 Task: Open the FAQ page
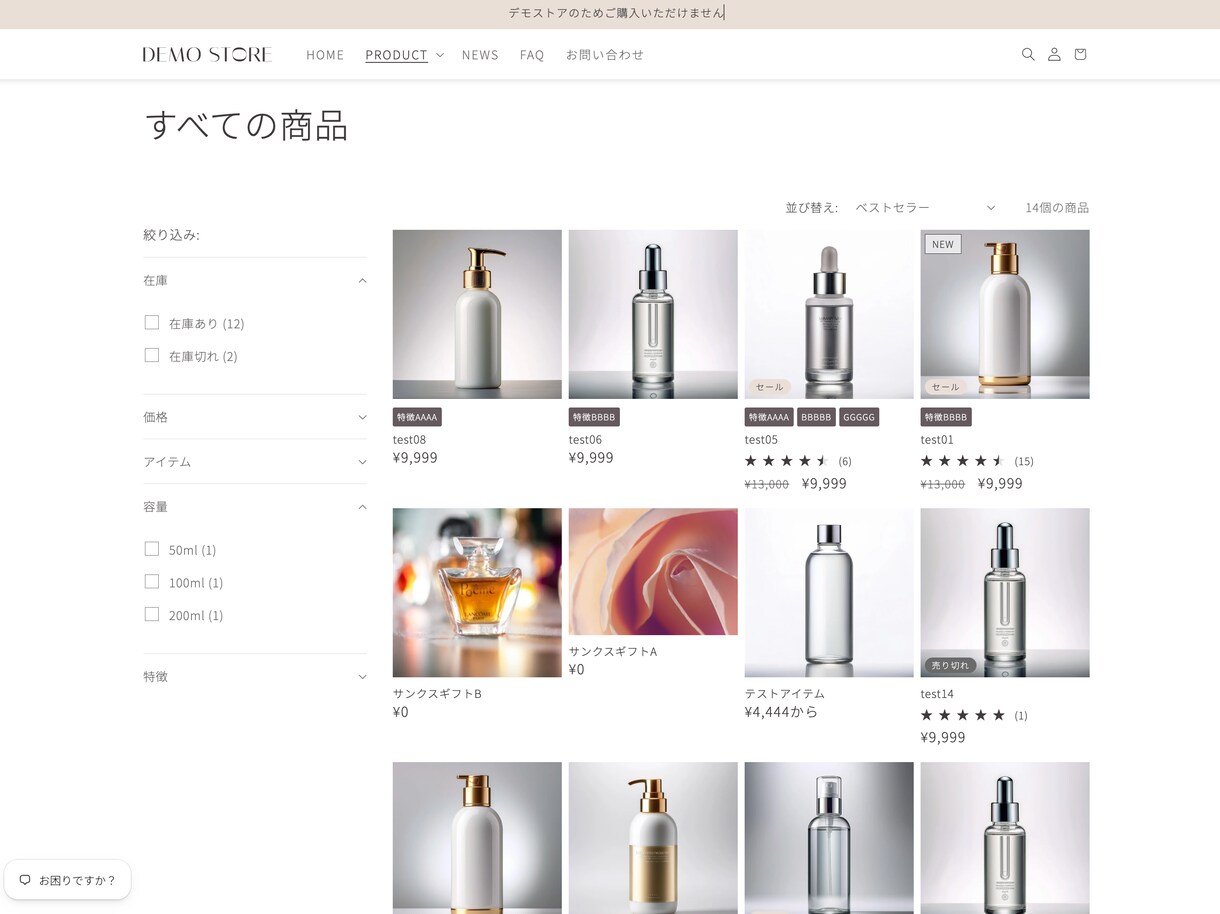(x=532, y=55)
